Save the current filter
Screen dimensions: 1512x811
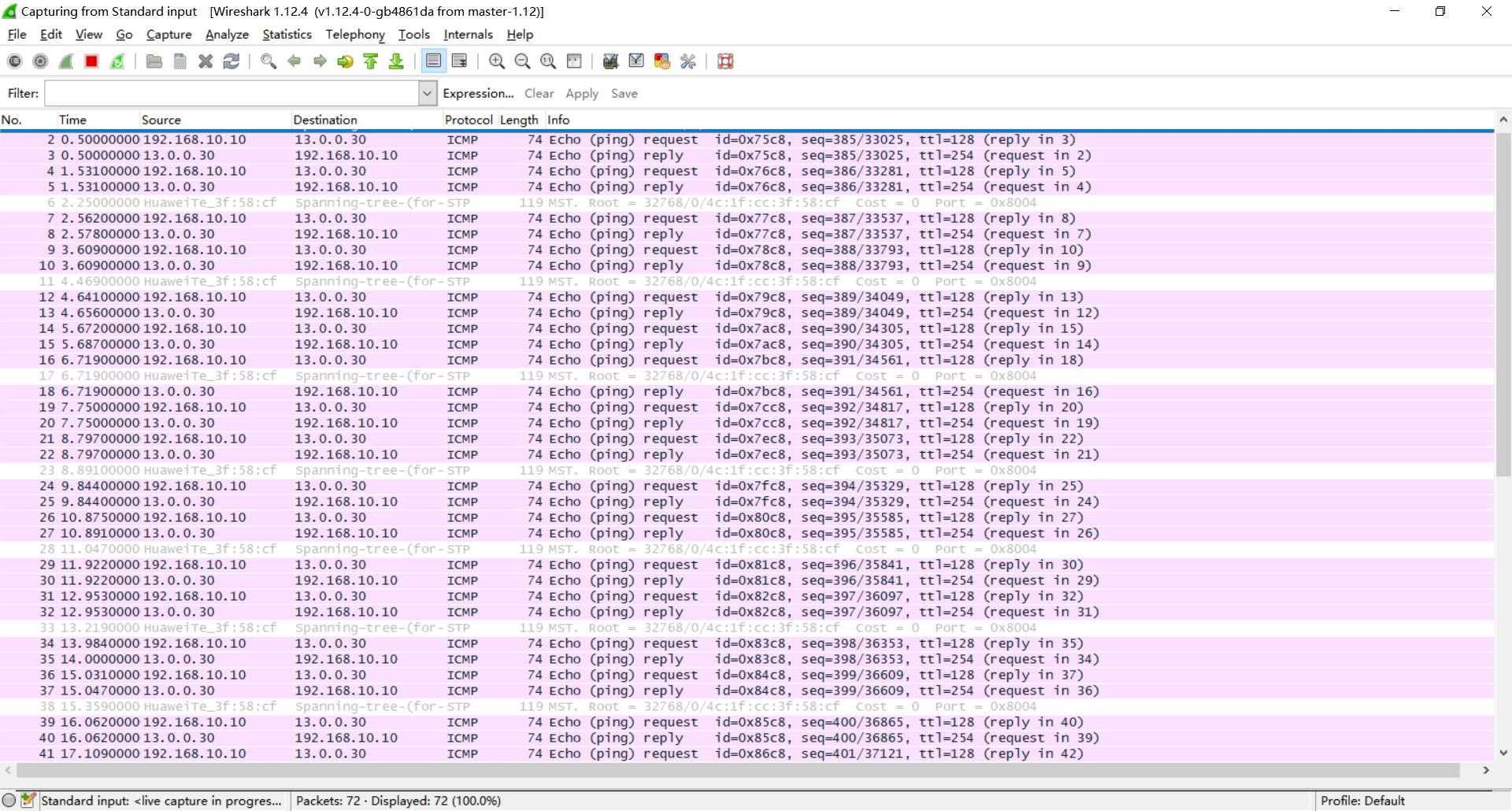(624, 94)
